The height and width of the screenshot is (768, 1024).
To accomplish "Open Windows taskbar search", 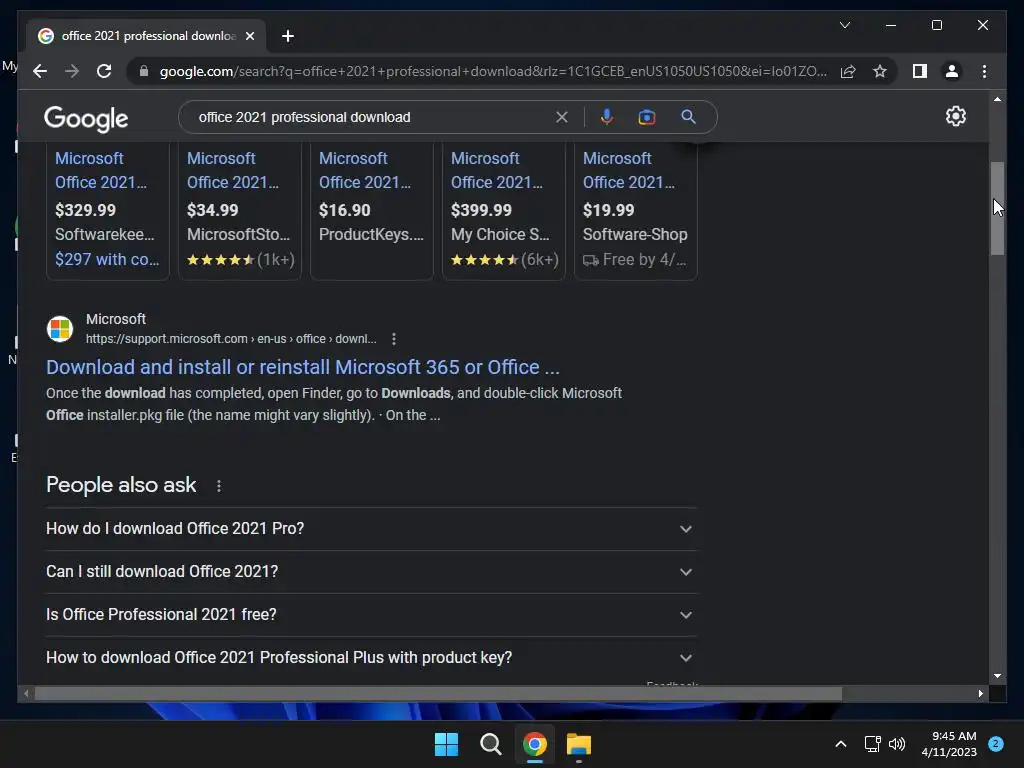I will [x=490, y=744].
